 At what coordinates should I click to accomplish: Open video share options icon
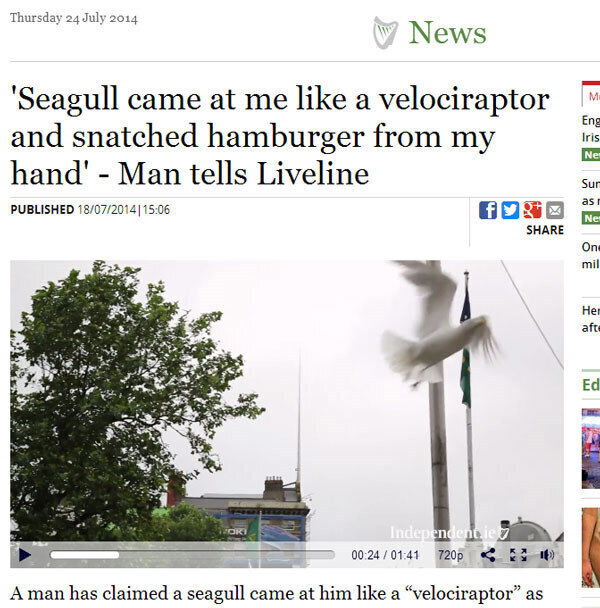488,555
